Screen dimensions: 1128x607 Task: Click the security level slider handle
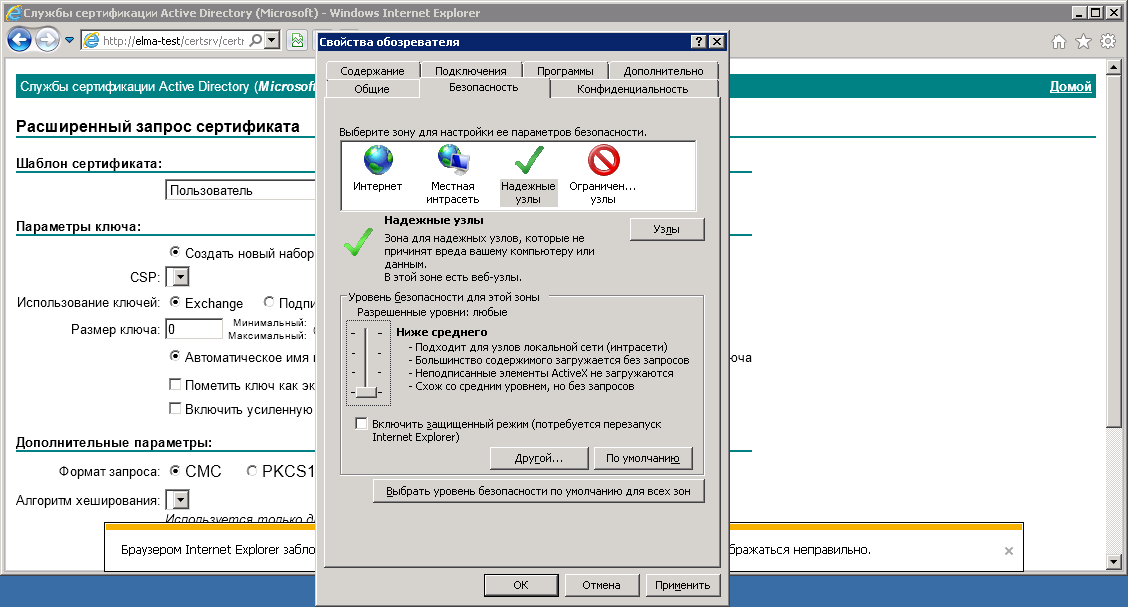click(x=366, y=392)
